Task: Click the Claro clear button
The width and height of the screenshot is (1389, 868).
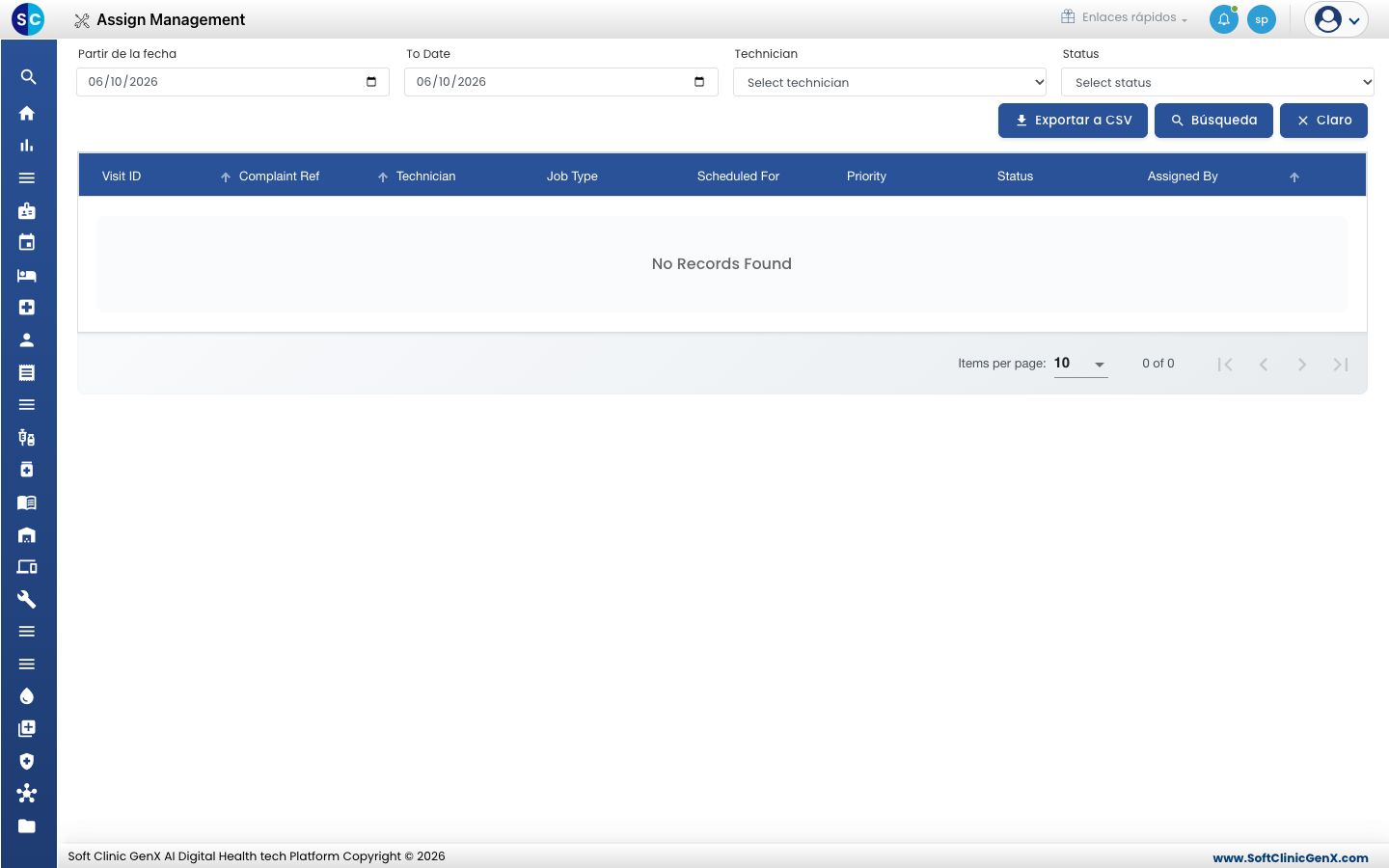Action: tap(1323, 121)
